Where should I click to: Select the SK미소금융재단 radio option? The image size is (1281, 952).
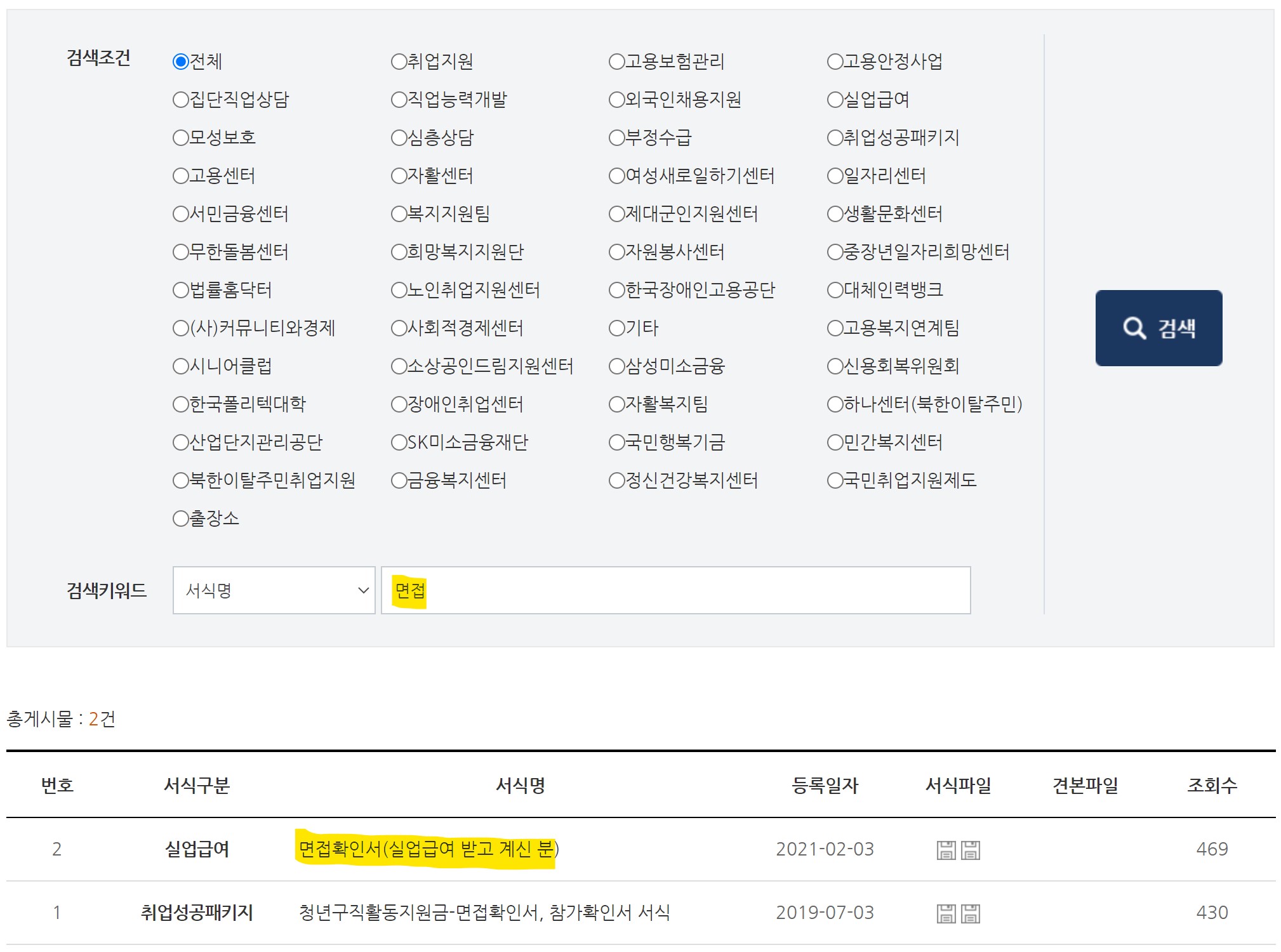399,442
